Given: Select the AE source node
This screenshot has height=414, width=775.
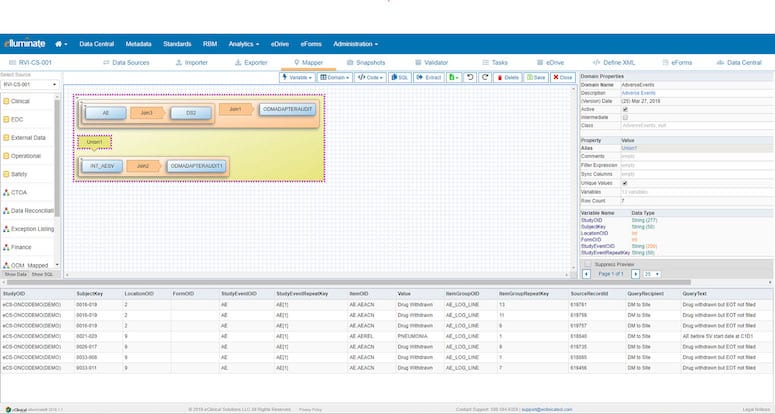Looking at the screenshot, I should click(106, 113).
